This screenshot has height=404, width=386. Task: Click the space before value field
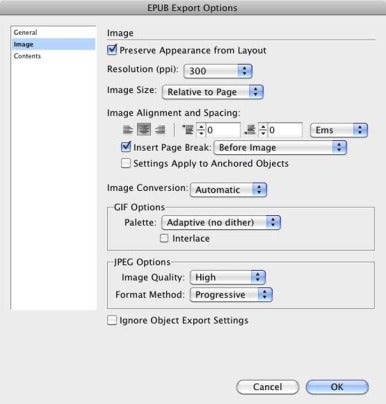pos(223,130)
